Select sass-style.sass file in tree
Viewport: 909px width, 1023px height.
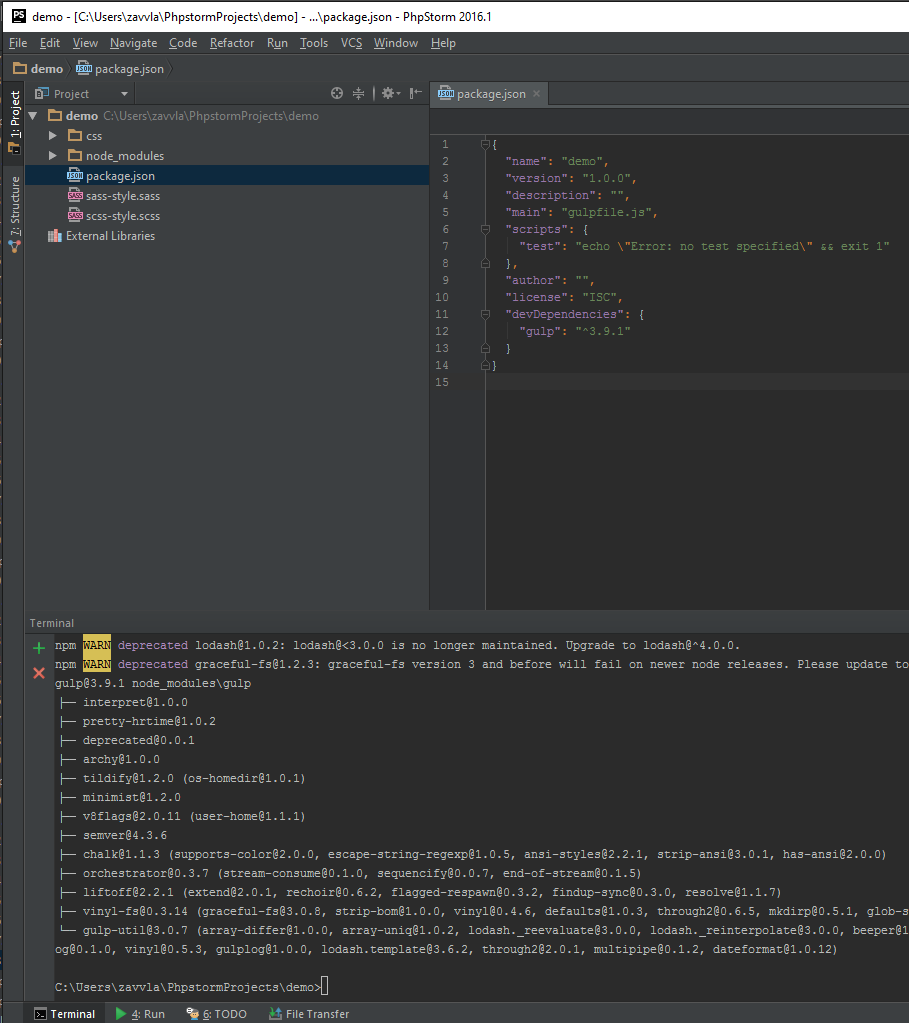pyautogui.click(x=122, y=196)
